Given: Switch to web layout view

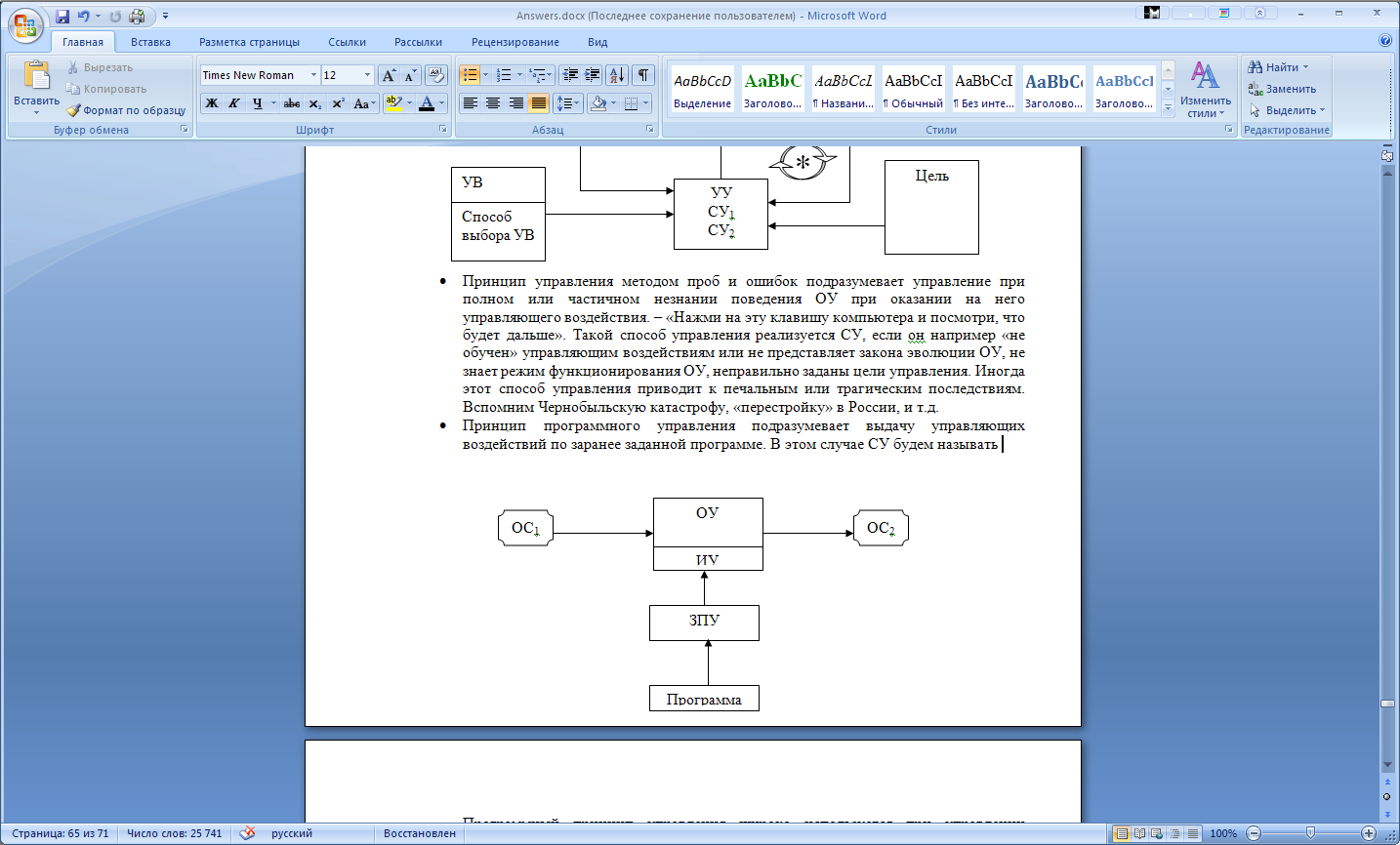Looking at the screenshot, I should pyautogui.click(x=1157, y=833).
